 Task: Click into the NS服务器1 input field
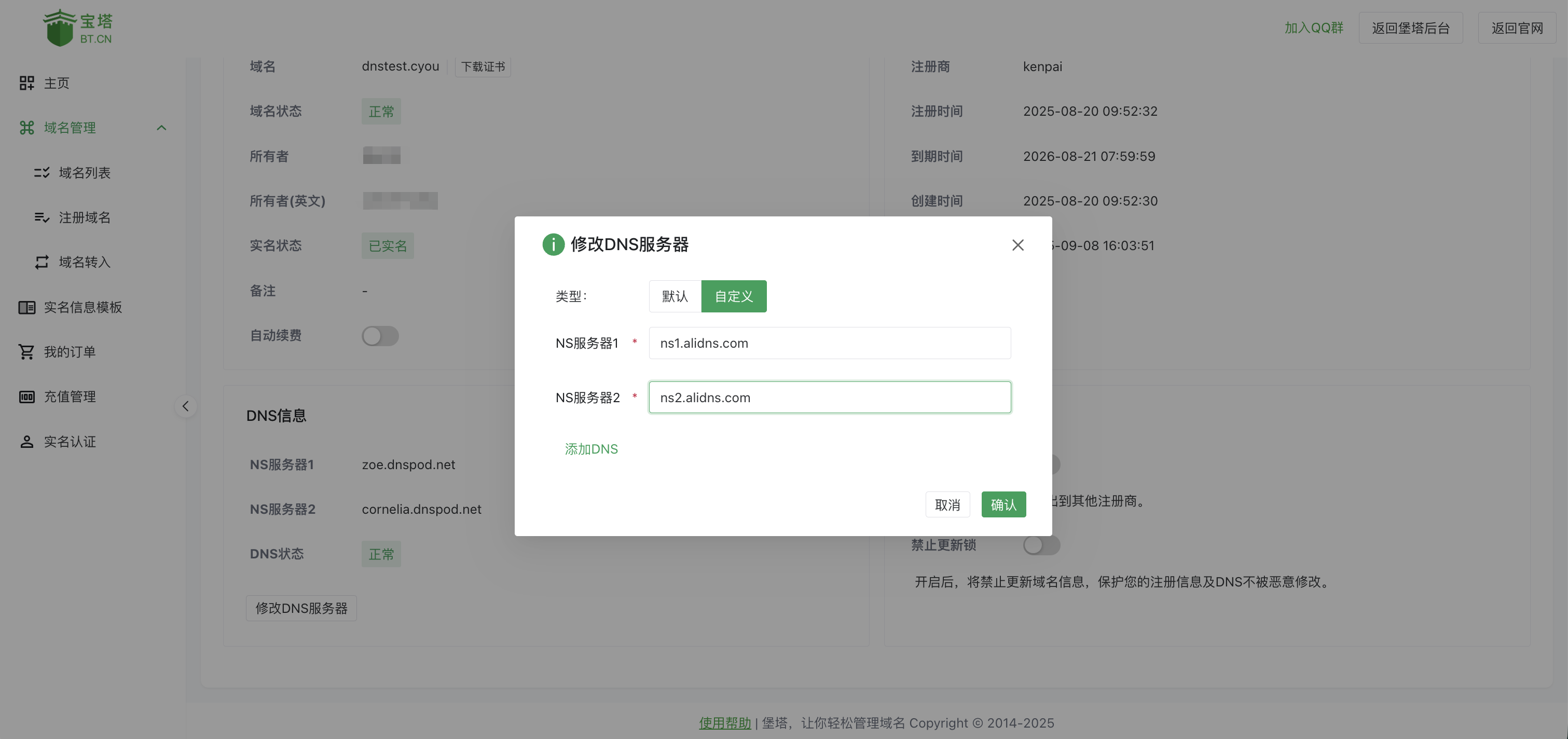(x=829, y=344)
